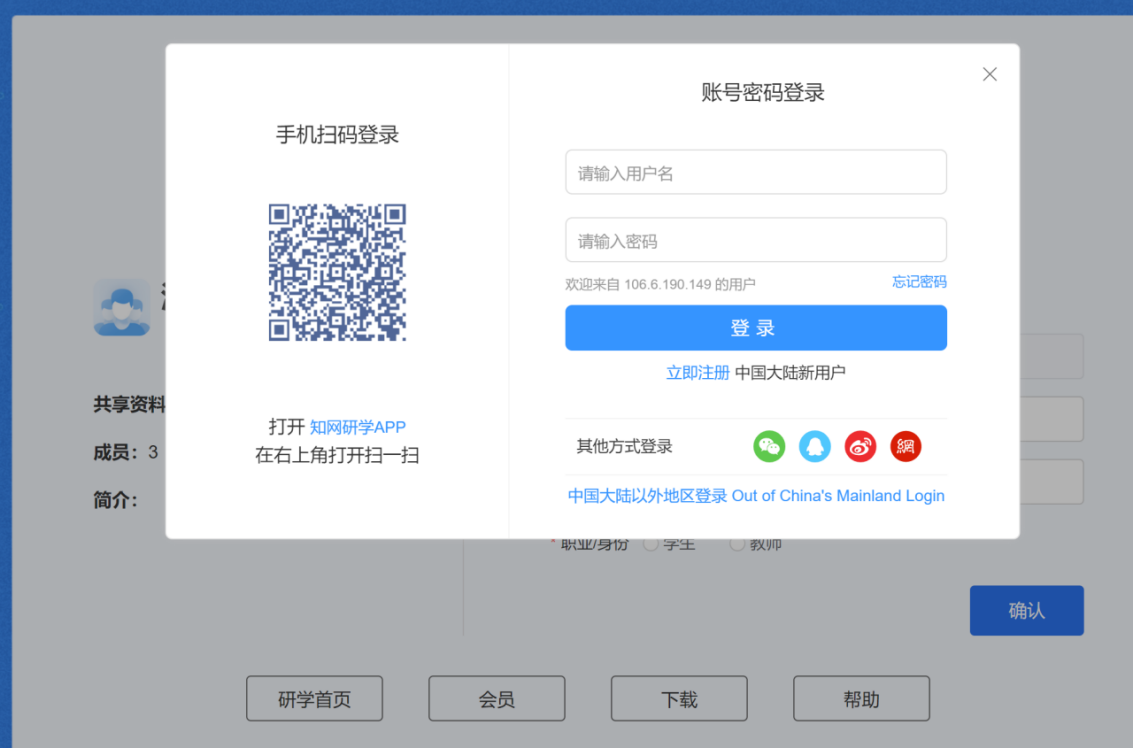Image resolution: width=1134 pixels, height=748 pixels.
Task: Click the IP welcome text 106.6.190.149
Action: (660, 284)
